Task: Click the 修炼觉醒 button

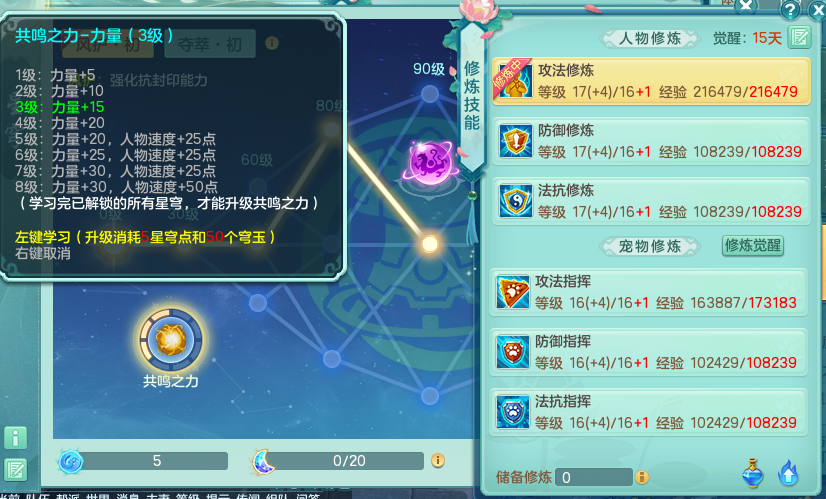Action: pos(752,246)
